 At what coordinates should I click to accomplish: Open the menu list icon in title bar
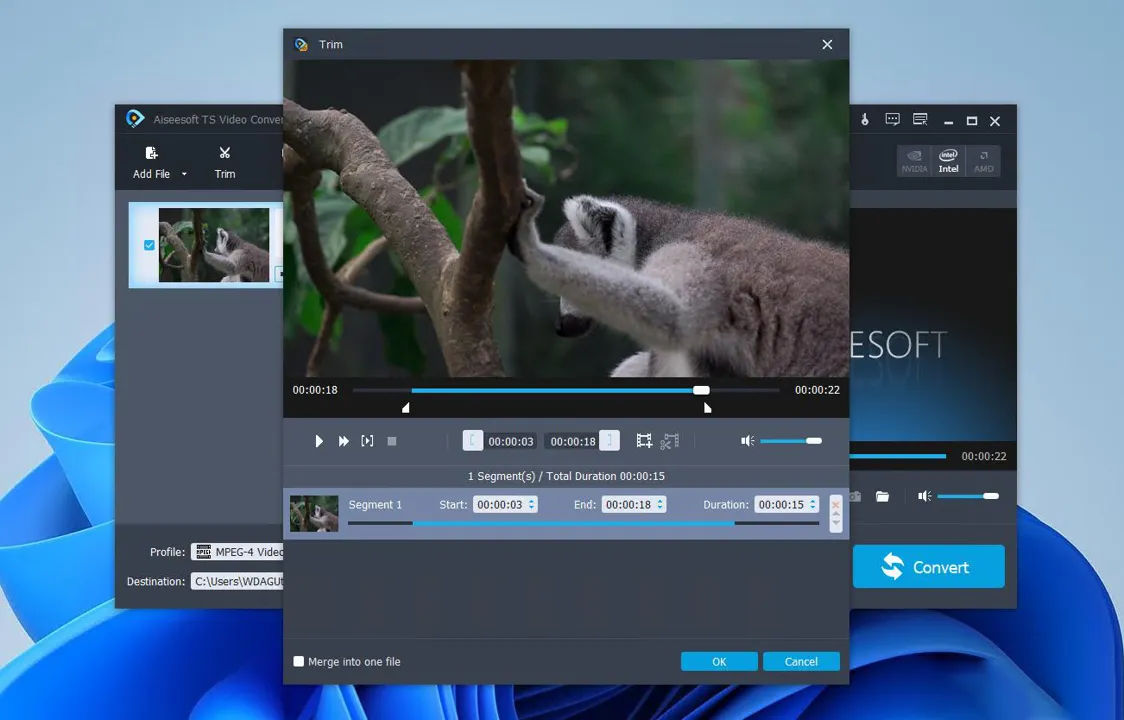[x=920, y=120]
